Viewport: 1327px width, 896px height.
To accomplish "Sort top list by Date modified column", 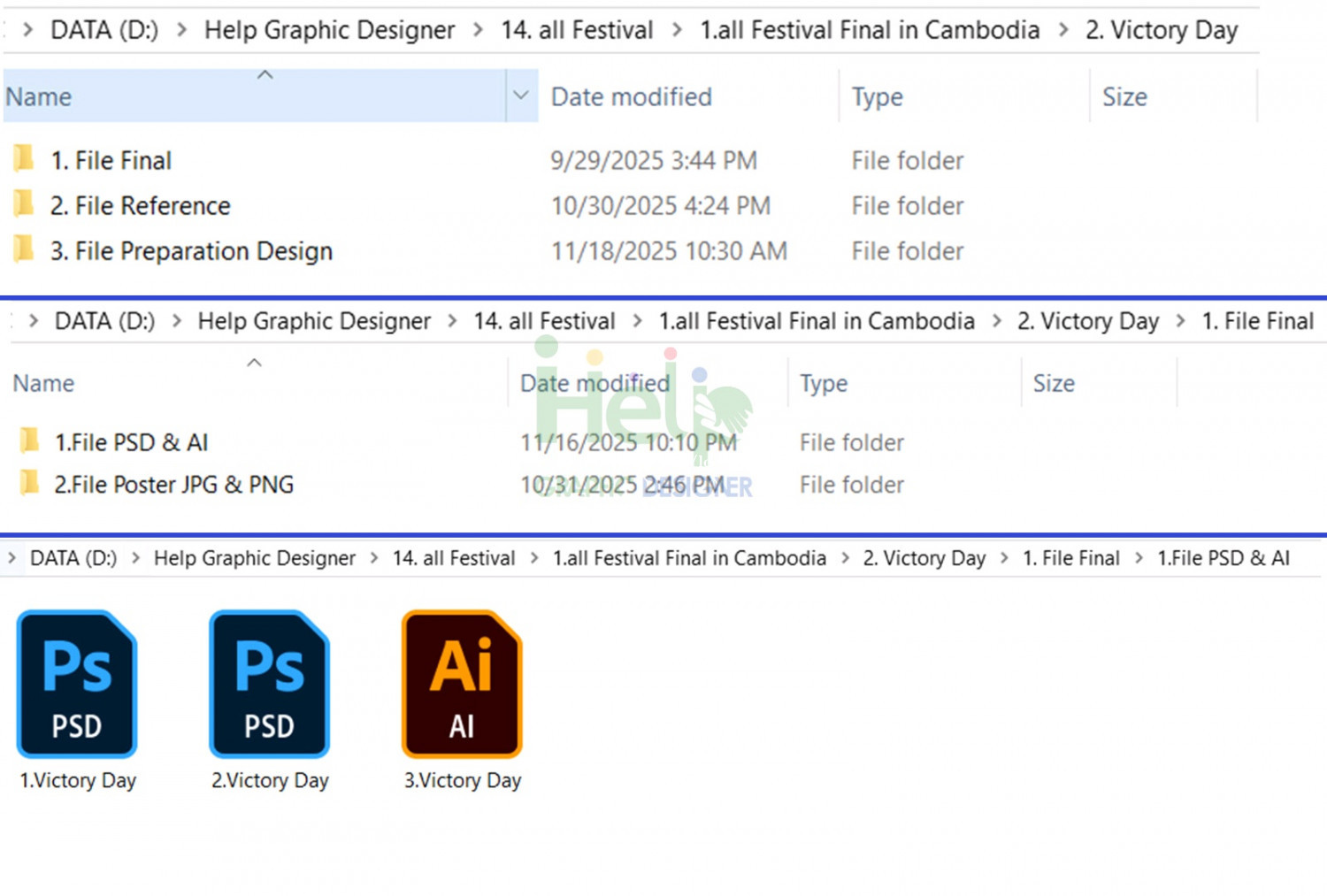I will click(x=631, y=96).
